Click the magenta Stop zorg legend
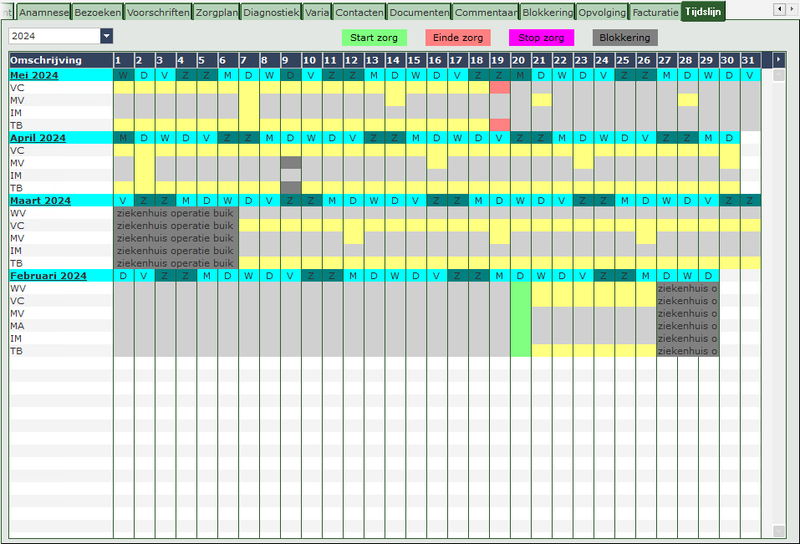Image resolution: width=800 pixels, height=544 pixels. 541,37
